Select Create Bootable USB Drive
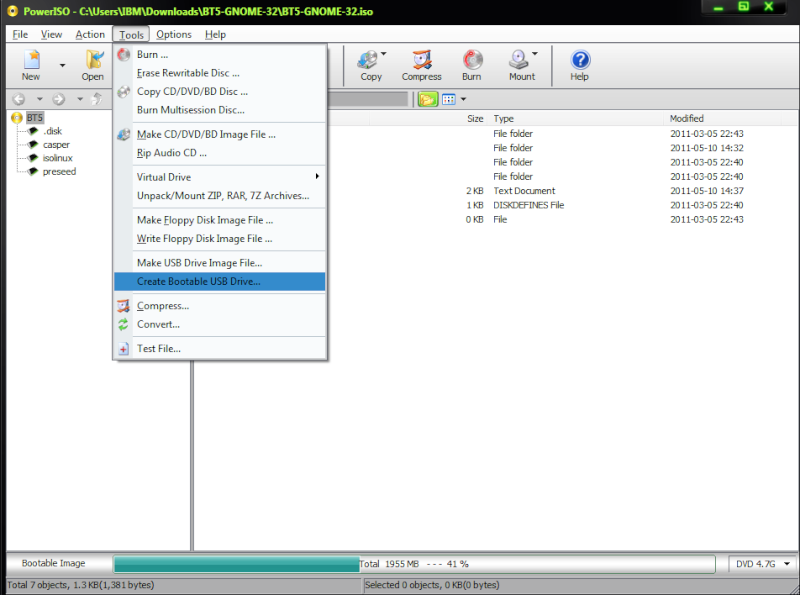Viewport: 800px width, 595px height. (x=220, y=281)
